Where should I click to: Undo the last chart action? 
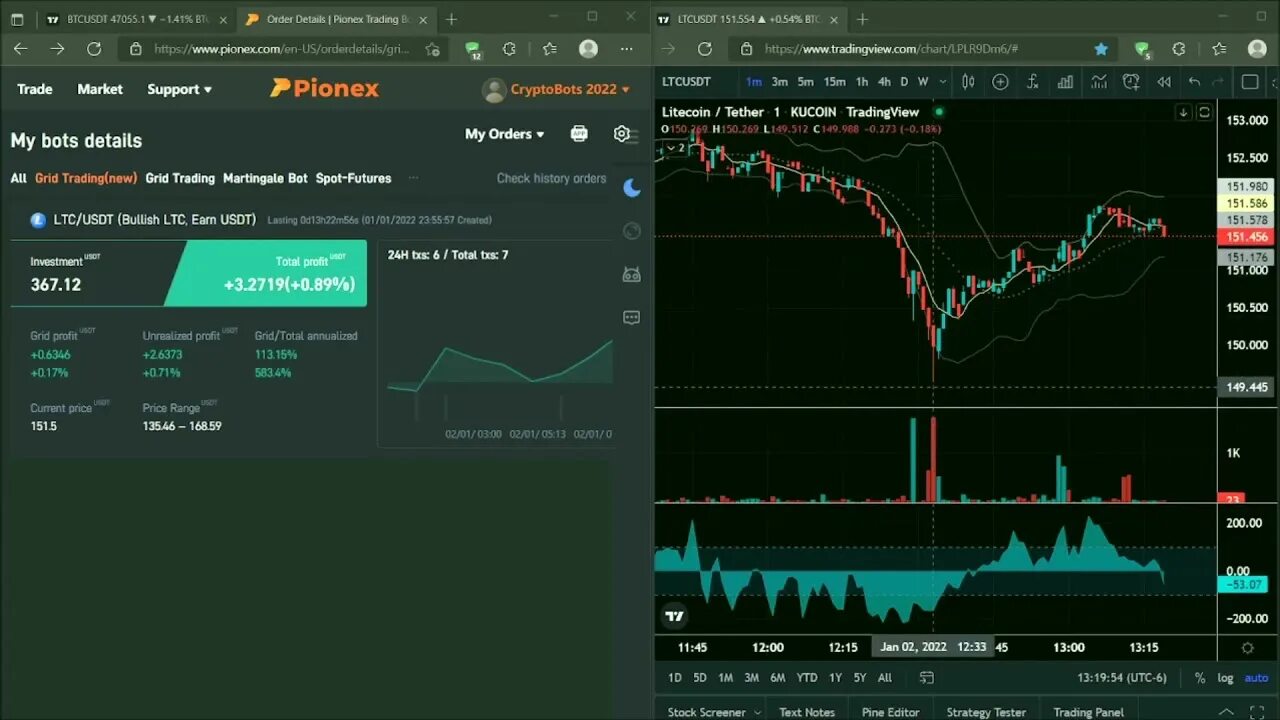point(1194,82)
